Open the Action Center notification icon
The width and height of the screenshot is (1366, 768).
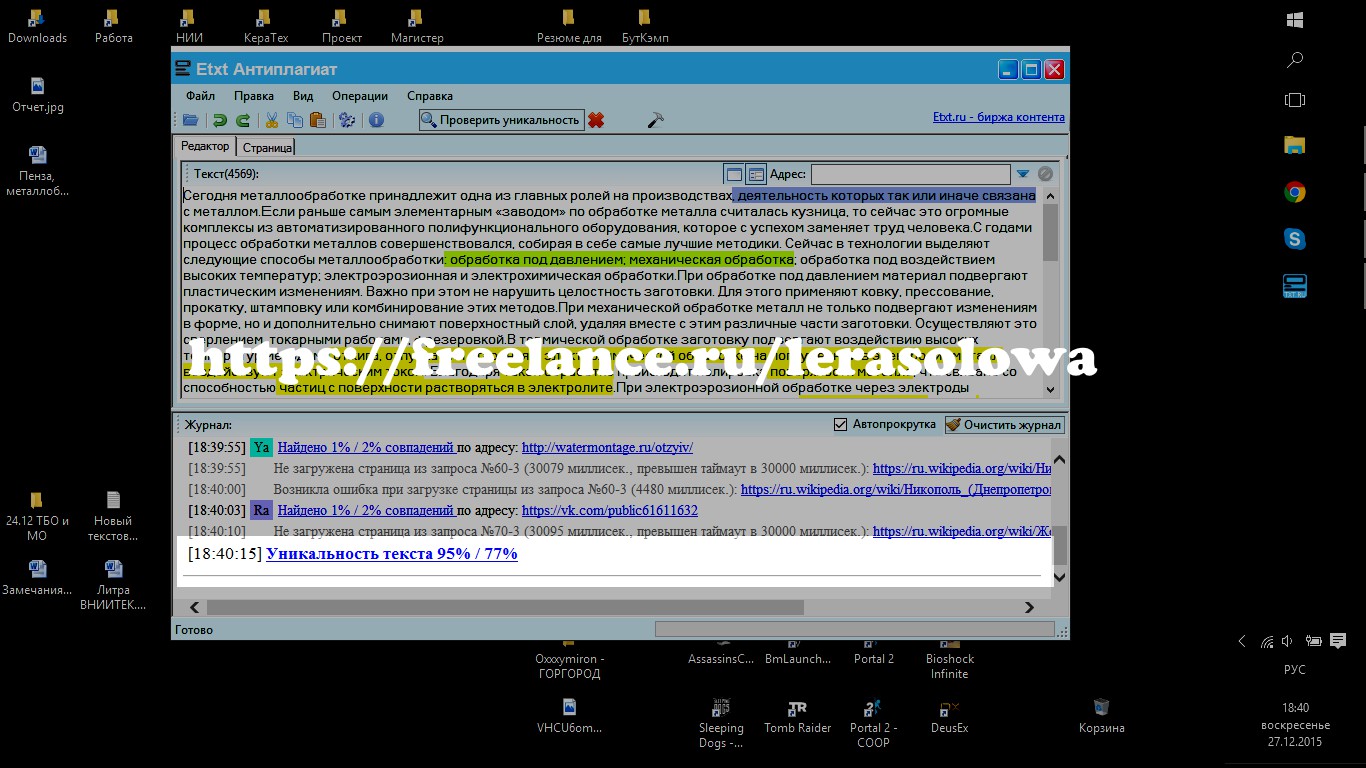tap(1338, 641)
